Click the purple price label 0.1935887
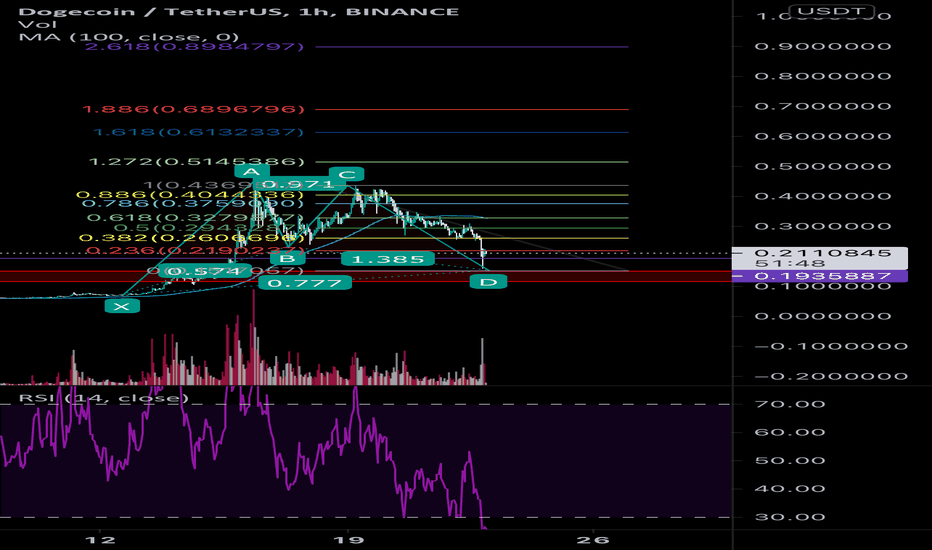The image size is (932, 550). tap(823, 276)
